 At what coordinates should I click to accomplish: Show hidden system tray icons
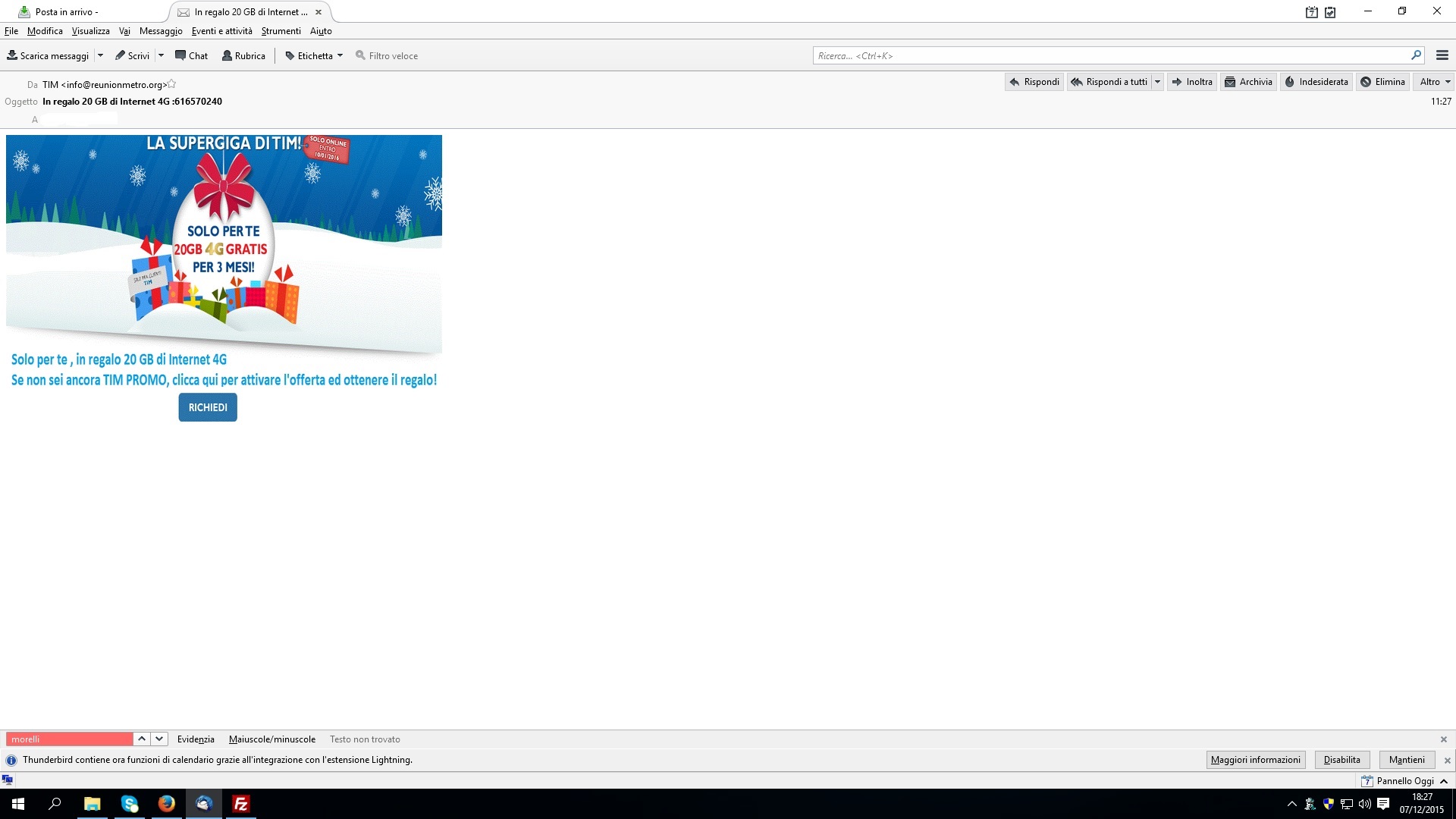1292,804
